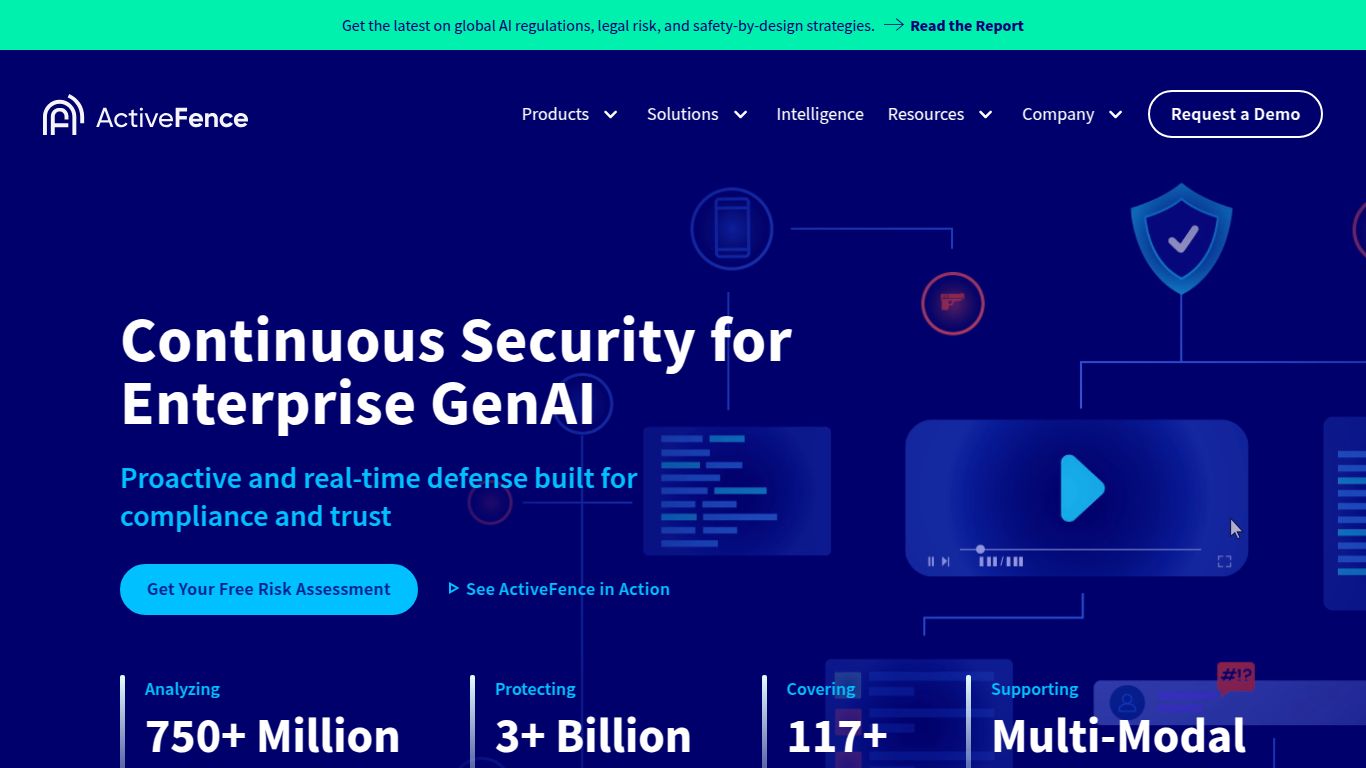
Task: Click the skip-to-end icon in the video controls
Action: click(944, 561)
